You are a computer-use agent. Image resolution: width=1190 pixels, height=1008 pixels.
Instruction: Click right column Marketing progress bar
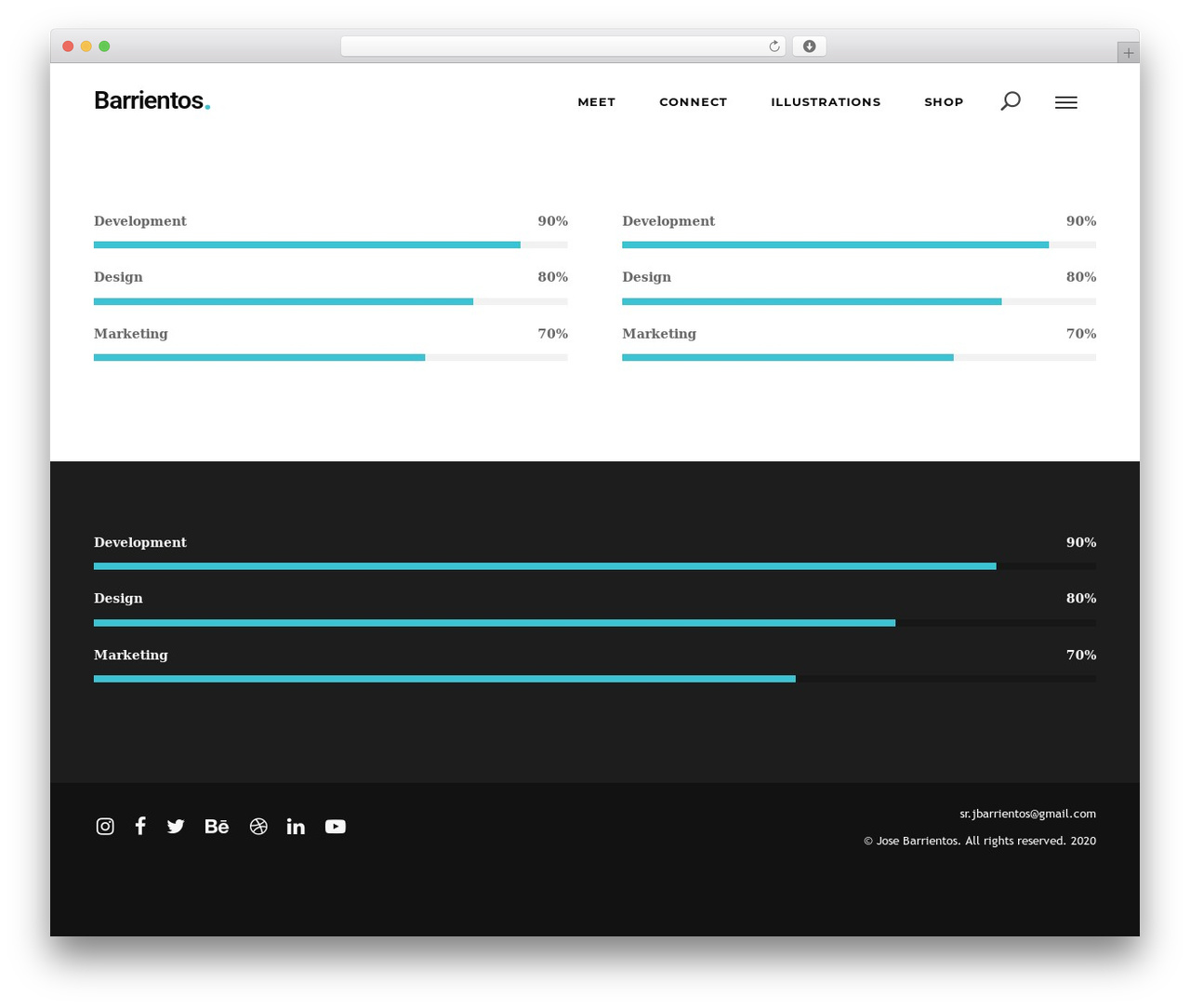pyautogui.click(x=859, y=357)
